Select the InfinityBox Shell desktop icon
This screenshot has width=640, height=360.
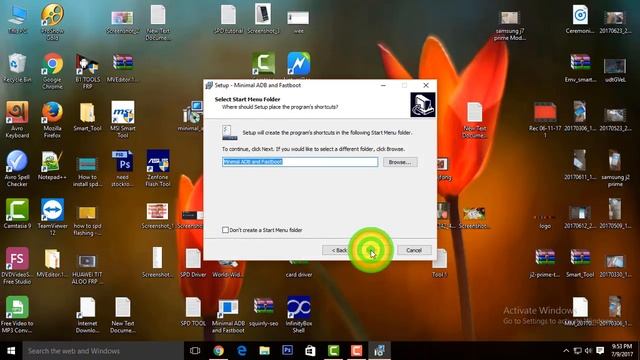coord(298,315)
